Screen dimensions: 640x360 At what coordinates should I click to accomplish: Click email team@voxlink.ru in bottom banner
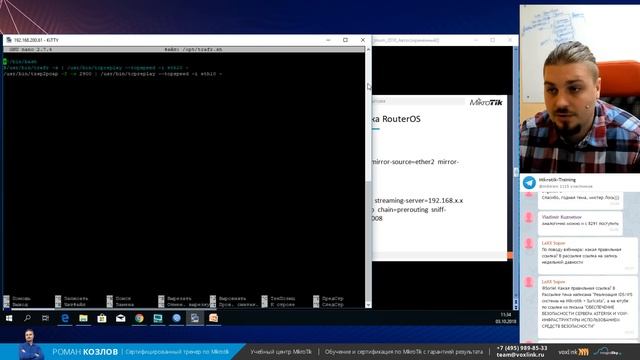click(520, 355)
